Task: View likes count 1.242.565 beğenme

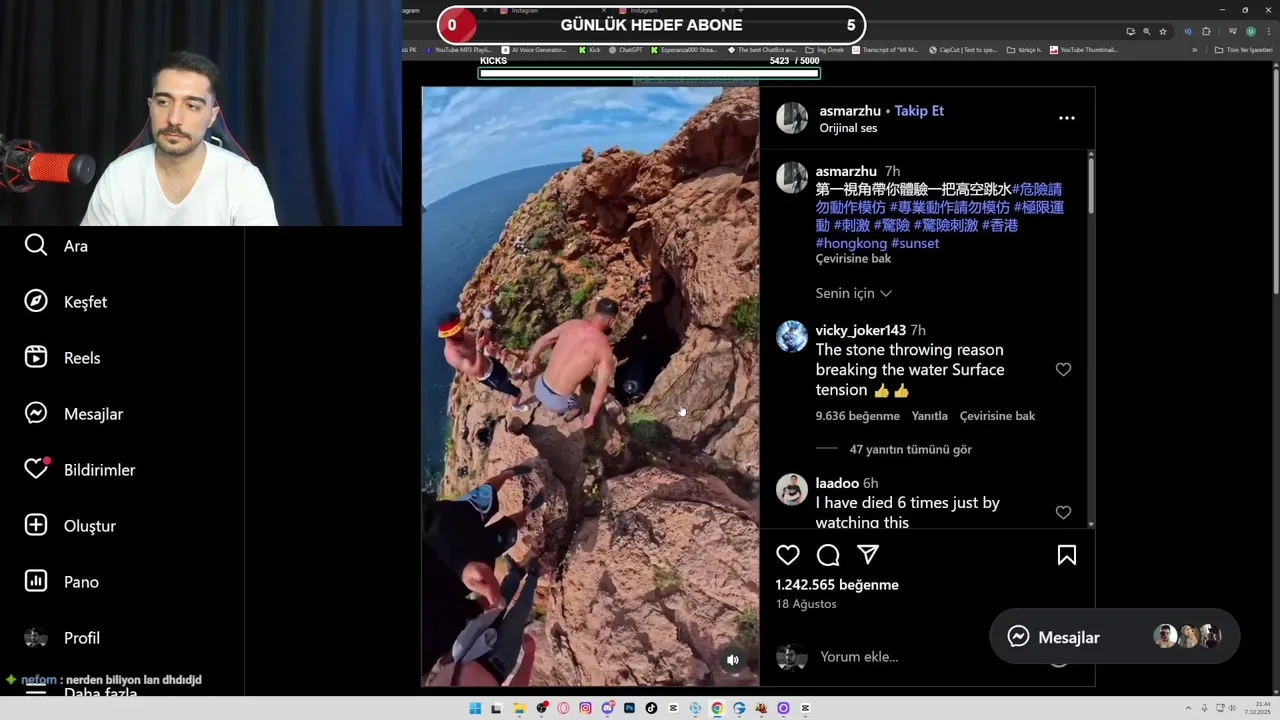Action: pos(837,585)
